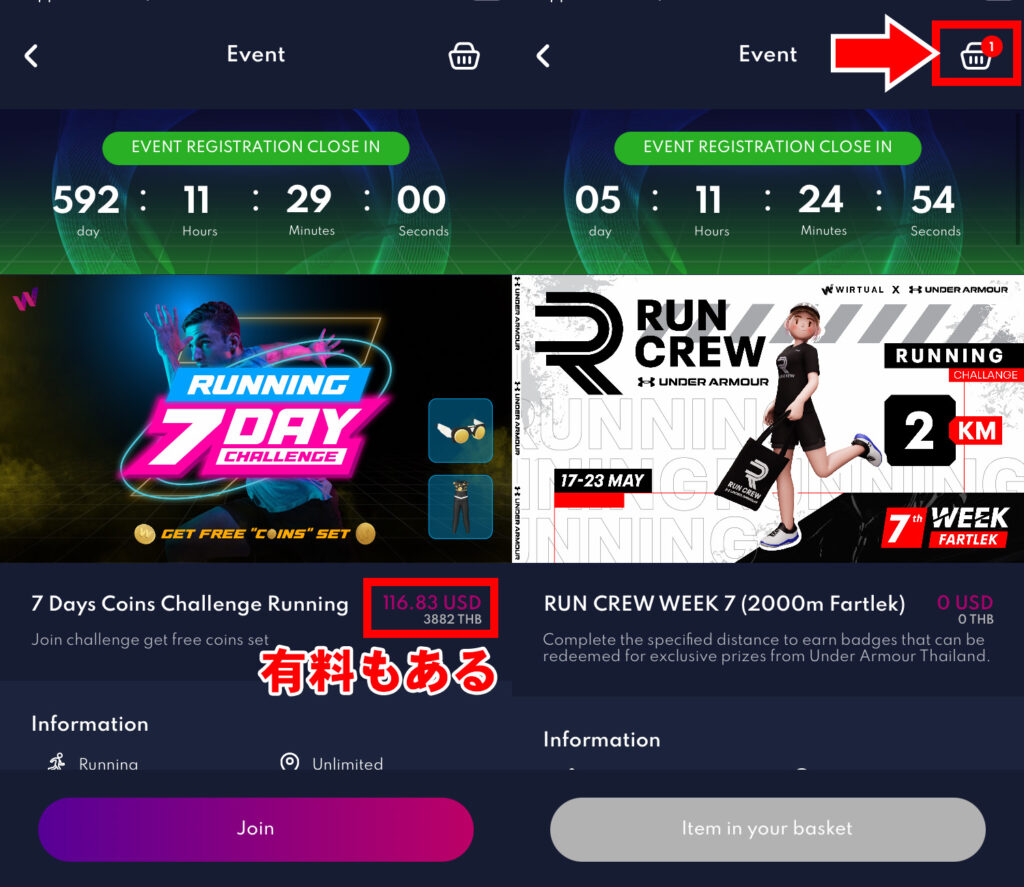Viewport: 1024px width, 887px height.
Task: Tap the Unlimited location pin icon
Action: [289, 762]
